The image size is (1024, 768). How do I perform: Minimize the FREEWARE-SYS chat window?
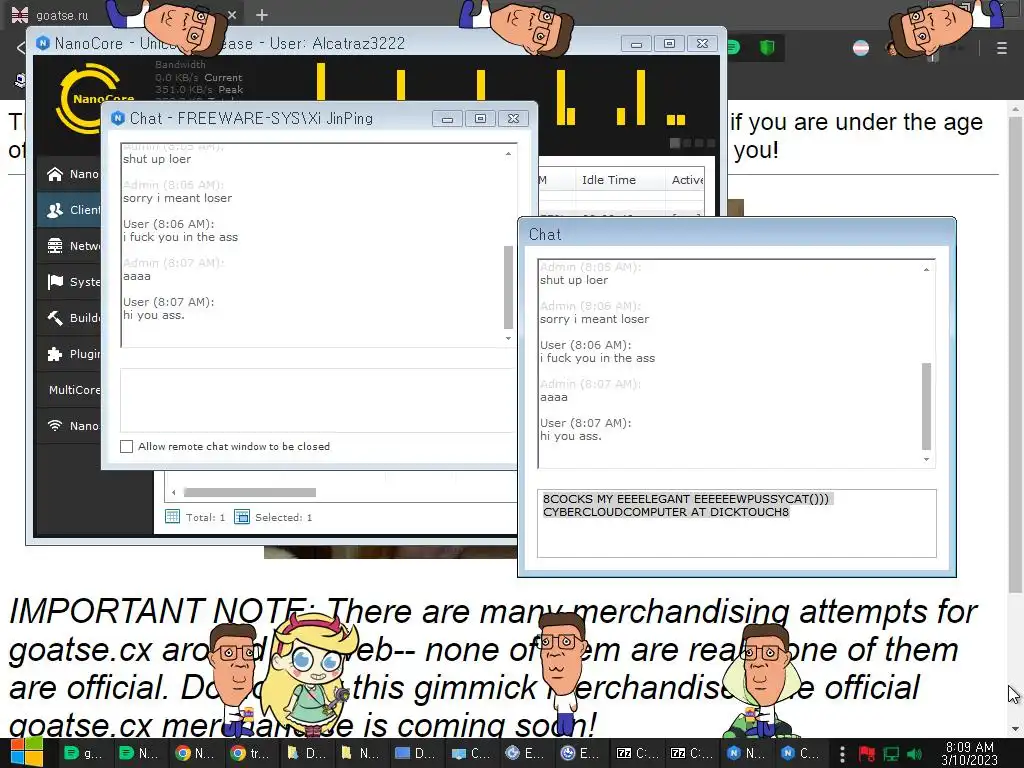click(447, 118)
